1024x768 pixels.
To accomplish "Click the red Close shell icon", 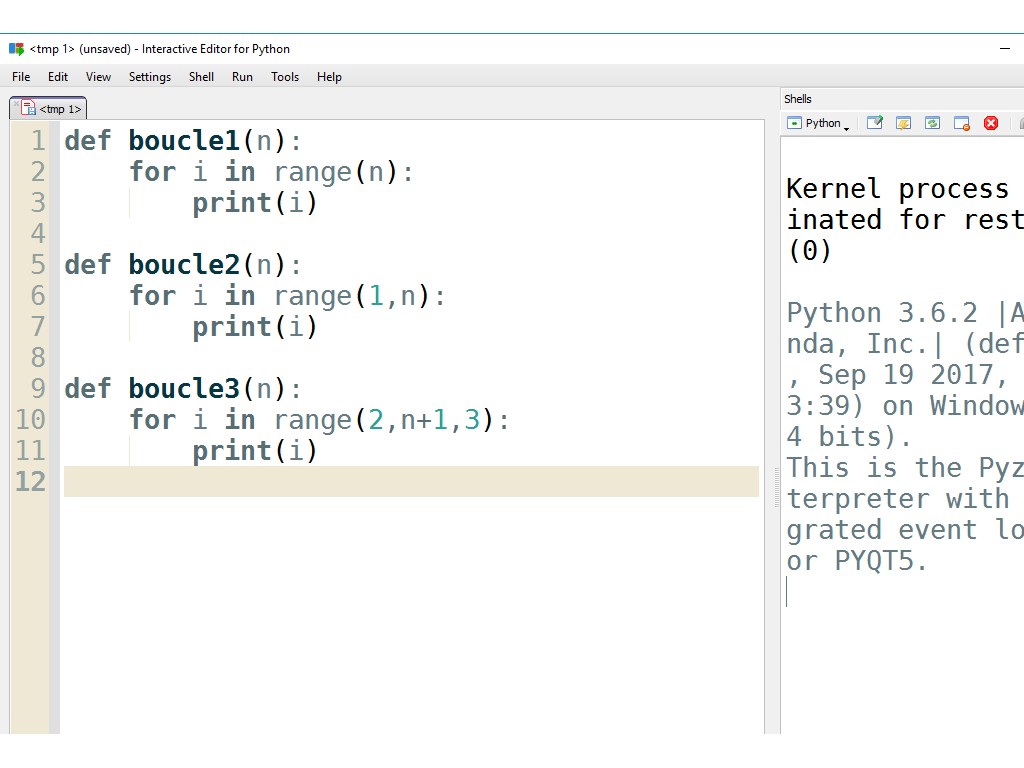I will [x=991, y=123].
